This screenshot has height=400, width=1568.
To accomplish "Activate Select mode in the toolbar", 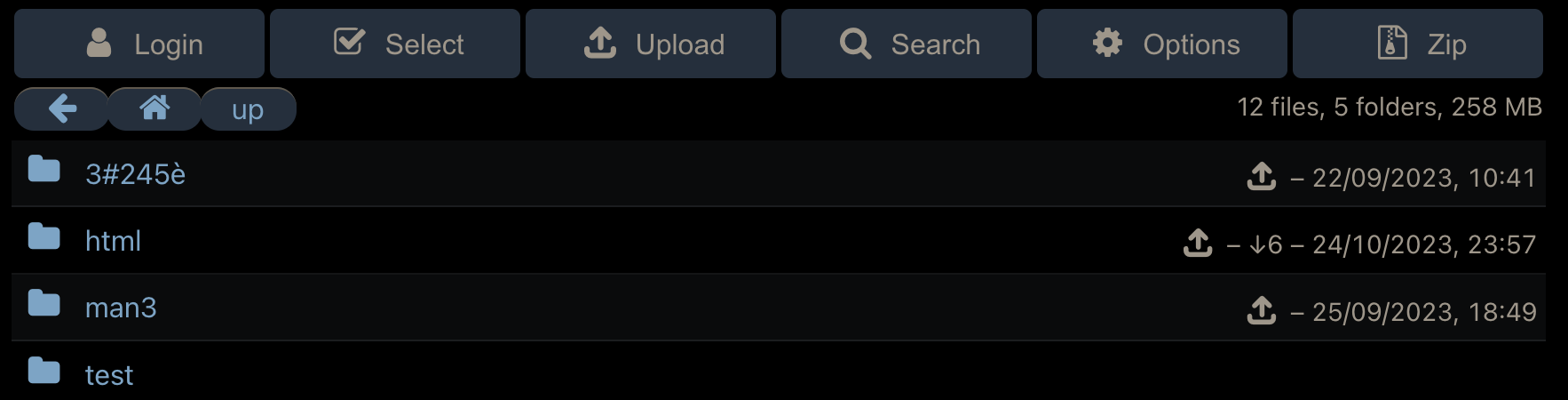I will pos(395,44).
